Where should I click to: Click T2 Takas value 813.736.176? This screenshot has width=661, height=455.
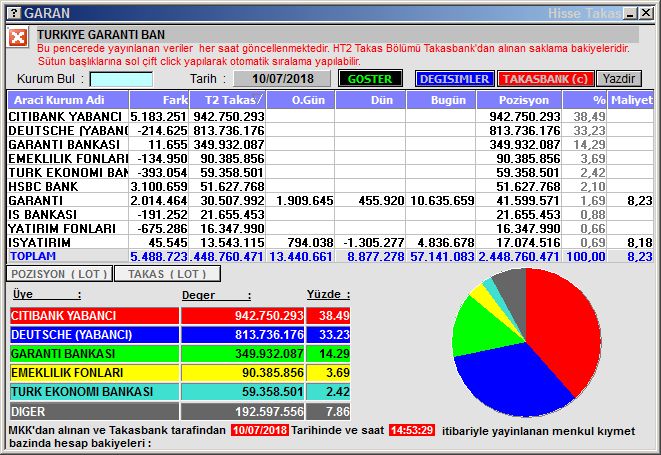[229, 130]
